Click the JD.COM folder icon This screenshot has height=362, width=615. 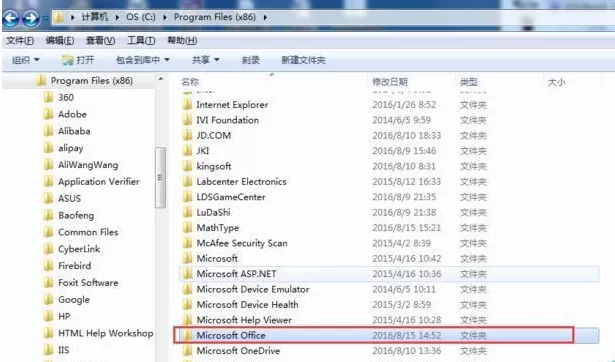(187, 135)
